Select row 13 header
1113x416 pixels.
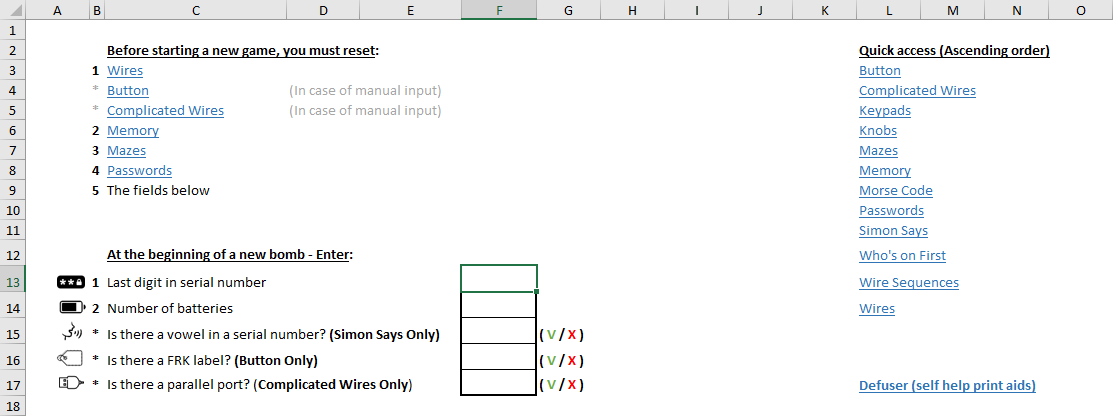[13, 283]
